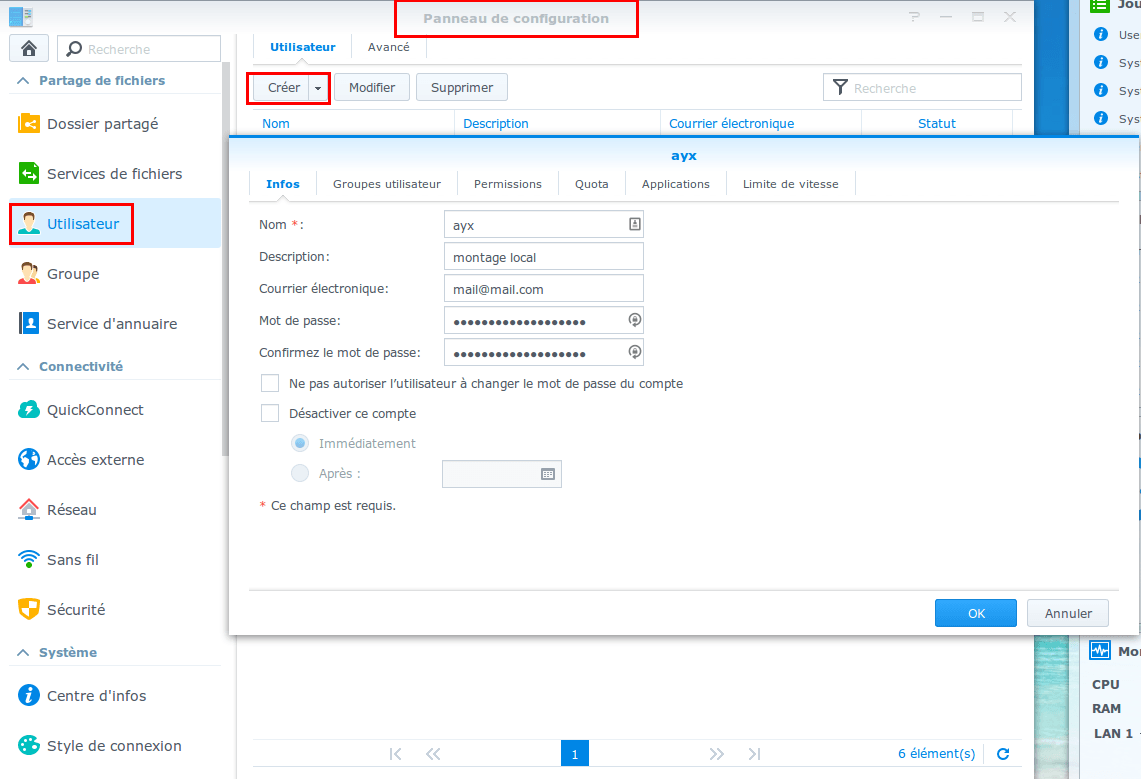Confirm with the OK button

976,613
